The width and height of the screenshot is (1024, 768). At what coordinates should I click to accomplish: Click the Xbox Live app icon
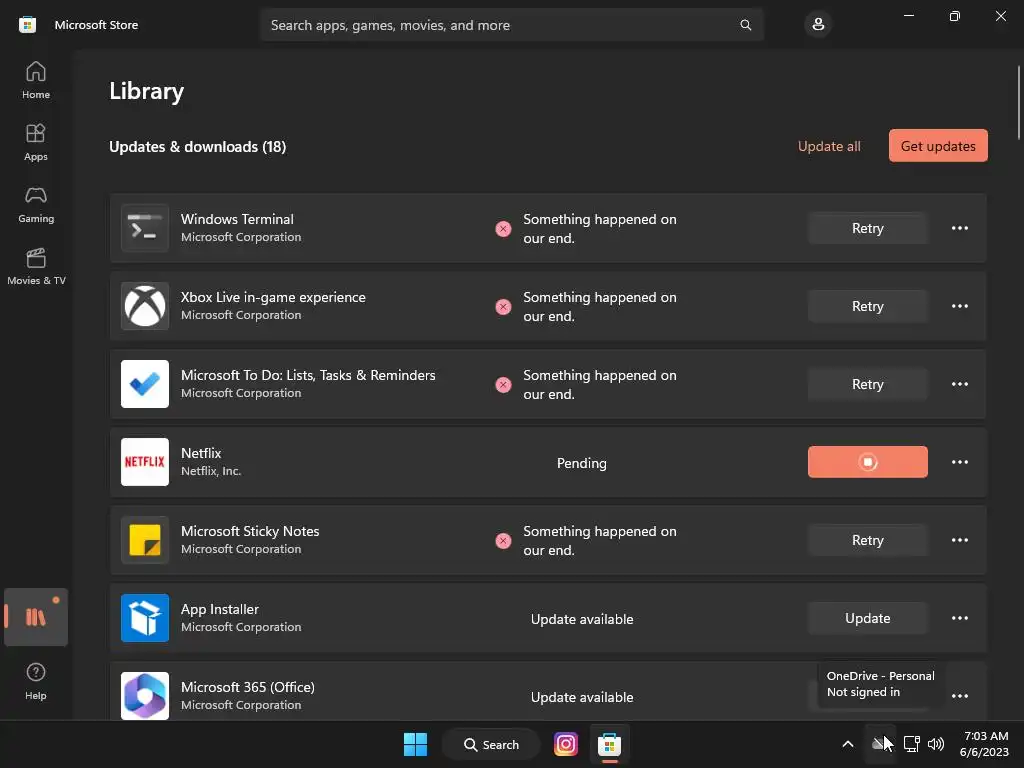tap(145, 306)
